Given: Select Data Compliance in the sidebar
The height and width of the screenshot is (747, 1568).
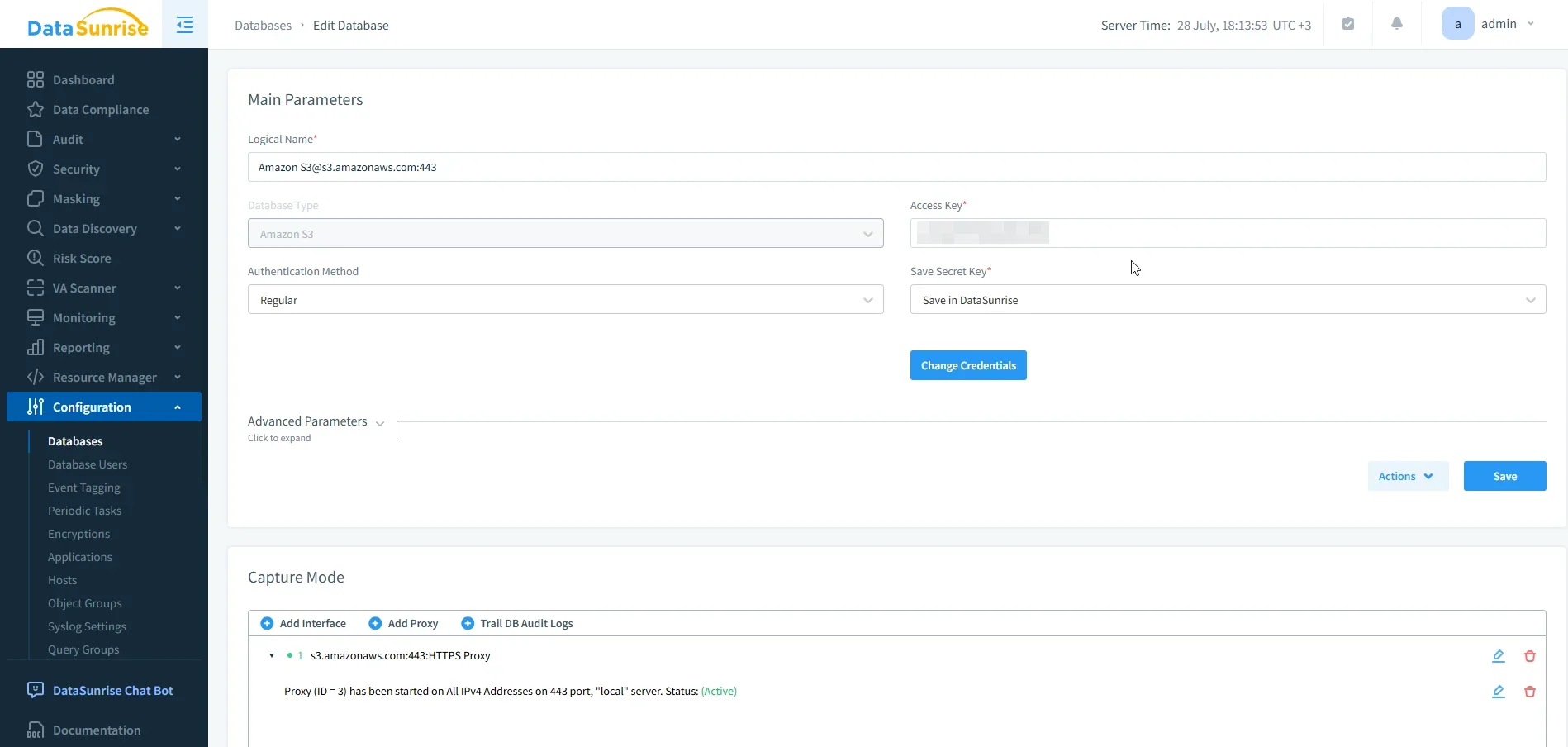Looking at the screenshot, I should click(x=101, y=109).
